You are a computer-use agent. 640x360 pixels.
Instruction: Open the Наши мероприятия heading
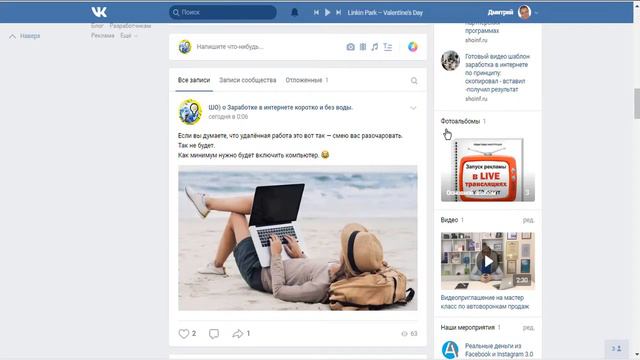[468, 327]
